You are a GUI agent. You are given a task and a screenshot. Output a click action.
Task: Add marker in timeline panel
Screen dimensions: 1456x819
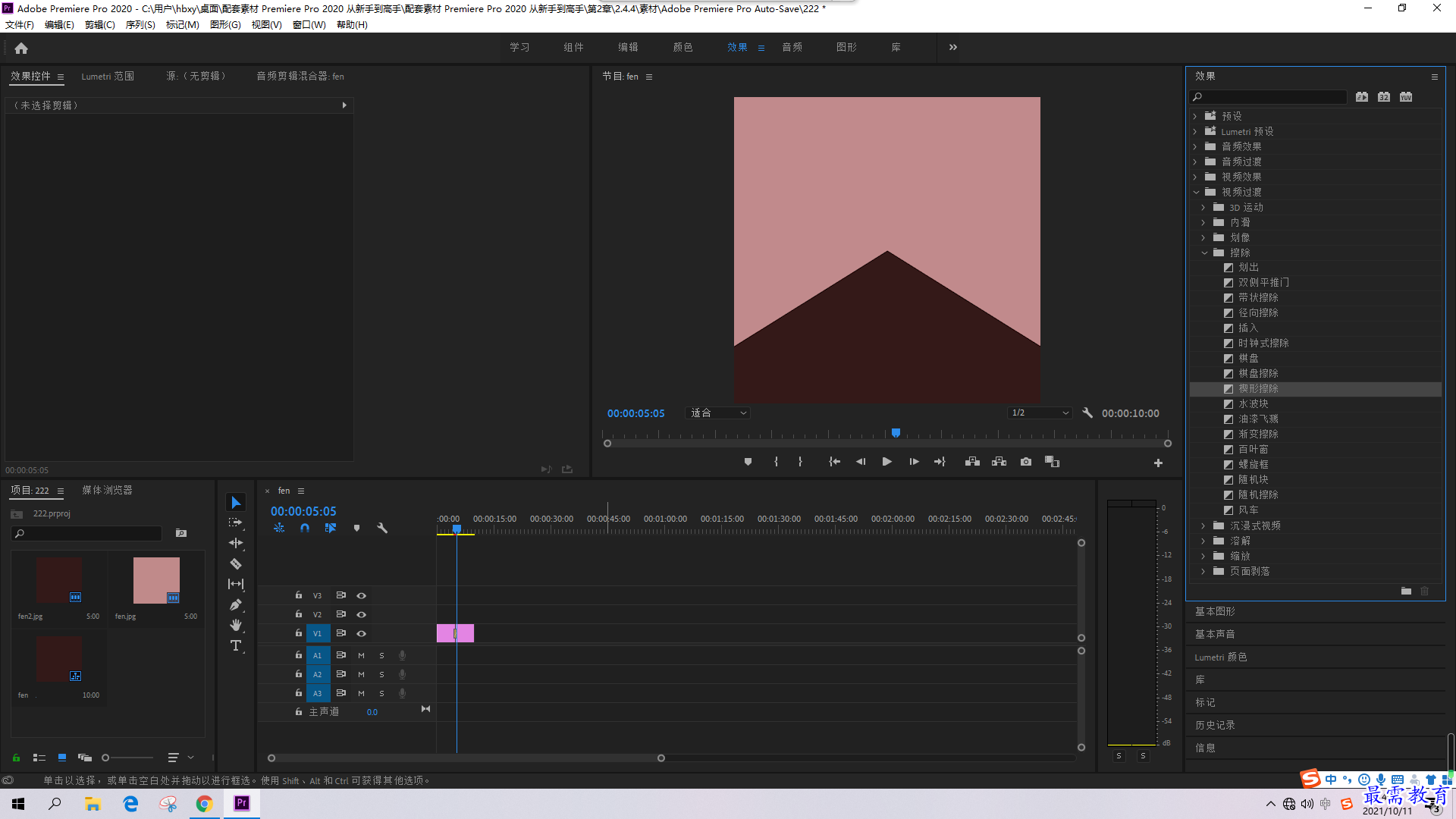point(356,528)
